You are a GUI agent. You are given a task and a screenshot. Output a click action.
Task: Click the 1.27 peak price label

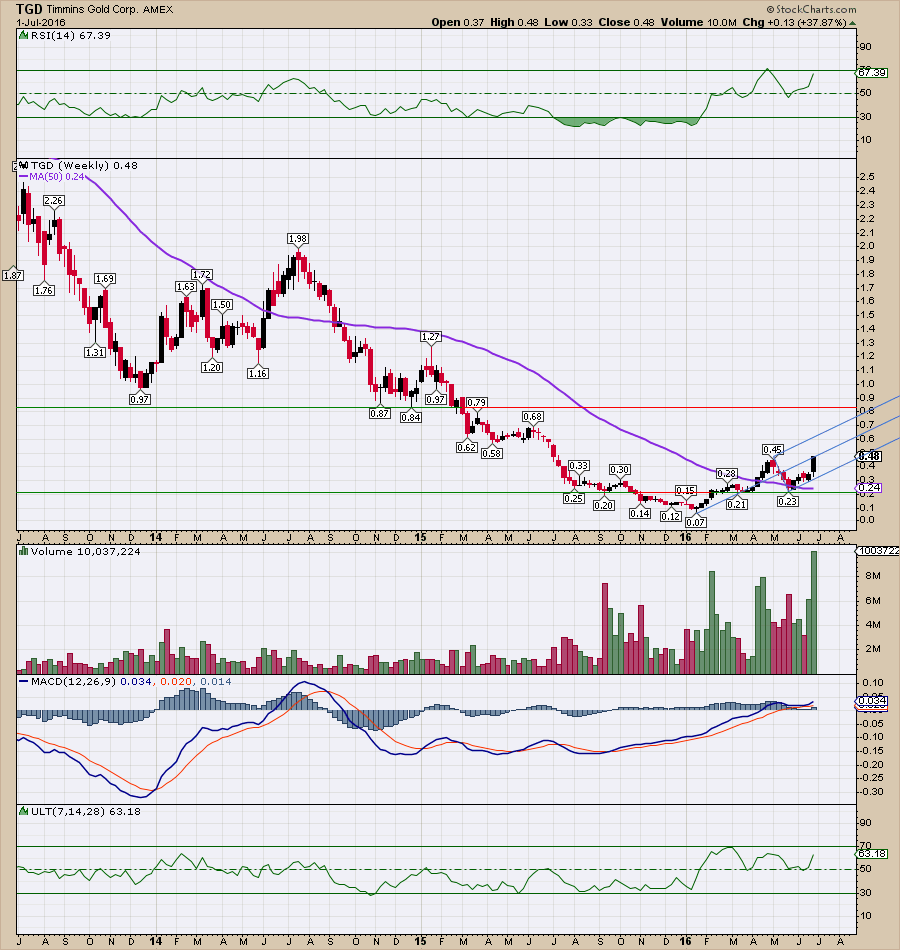431,336
